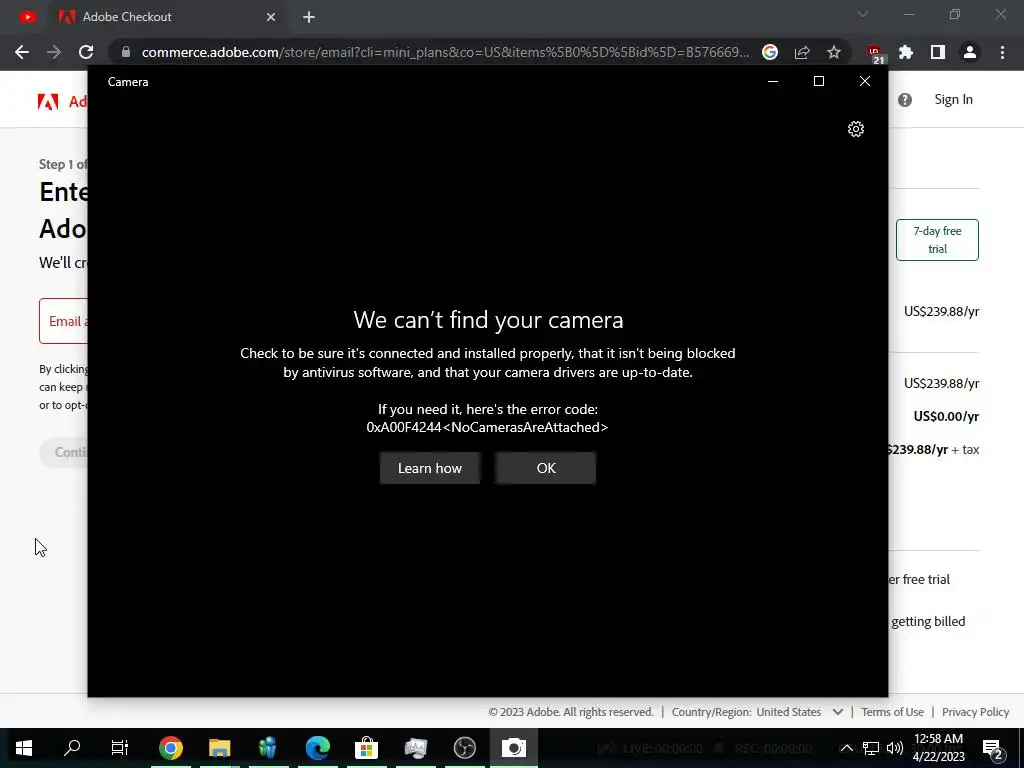This screenshot has width=1024, height=768.
Task: Open Chrome three-dot menu
Action: pyautogui.click(x=1002, y=52)
